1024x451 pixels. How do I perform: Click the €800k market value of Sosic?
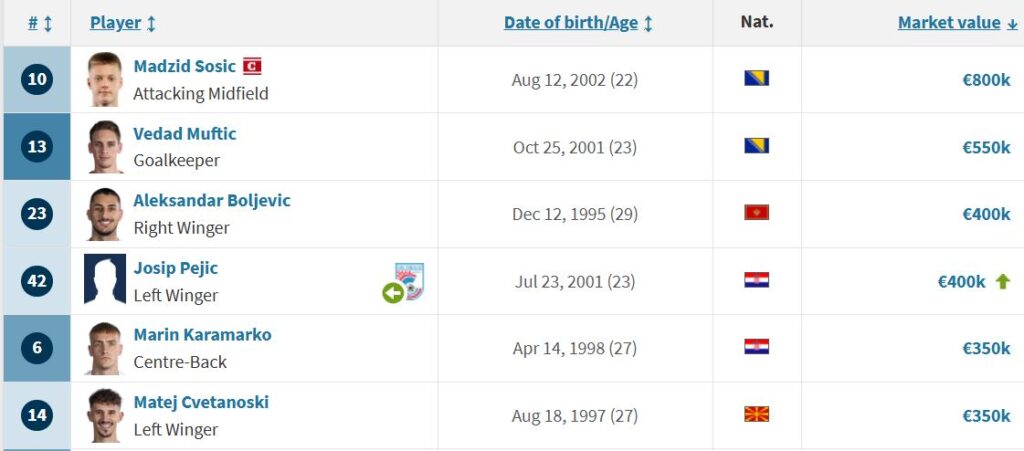[x=986, y=80]
